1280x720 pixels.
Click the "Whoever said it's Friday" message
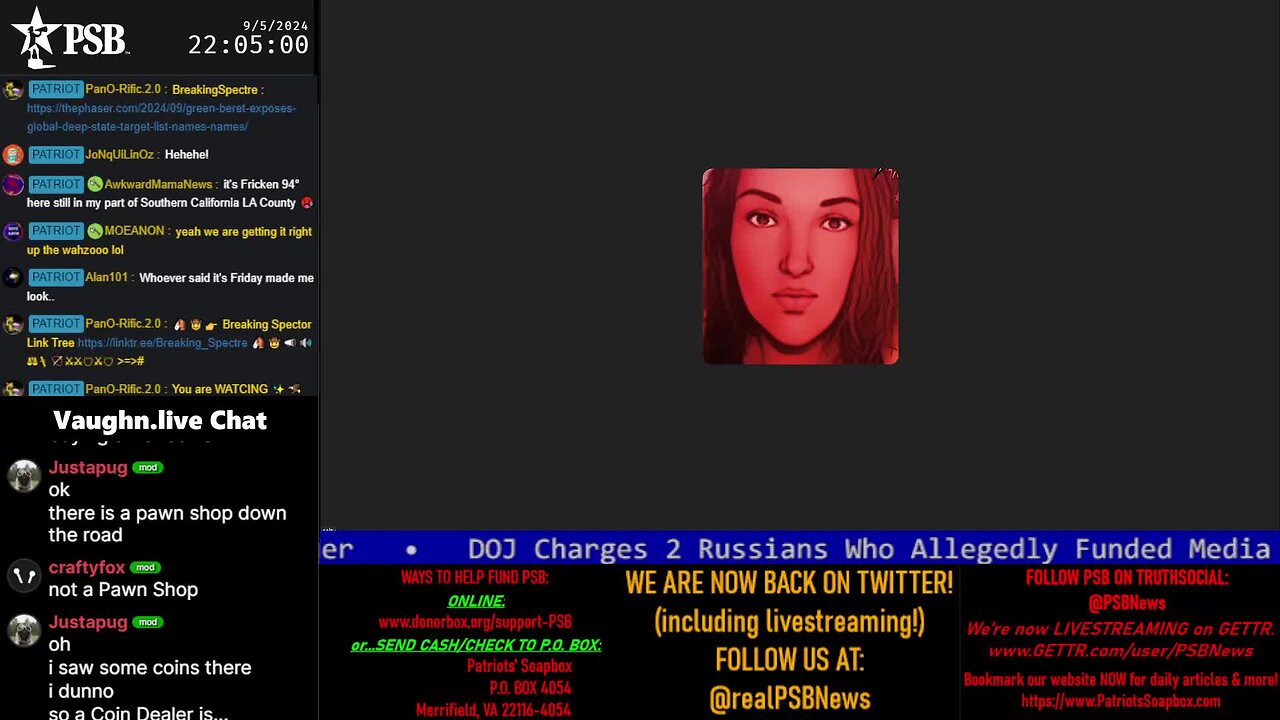(x=170, y=287)
